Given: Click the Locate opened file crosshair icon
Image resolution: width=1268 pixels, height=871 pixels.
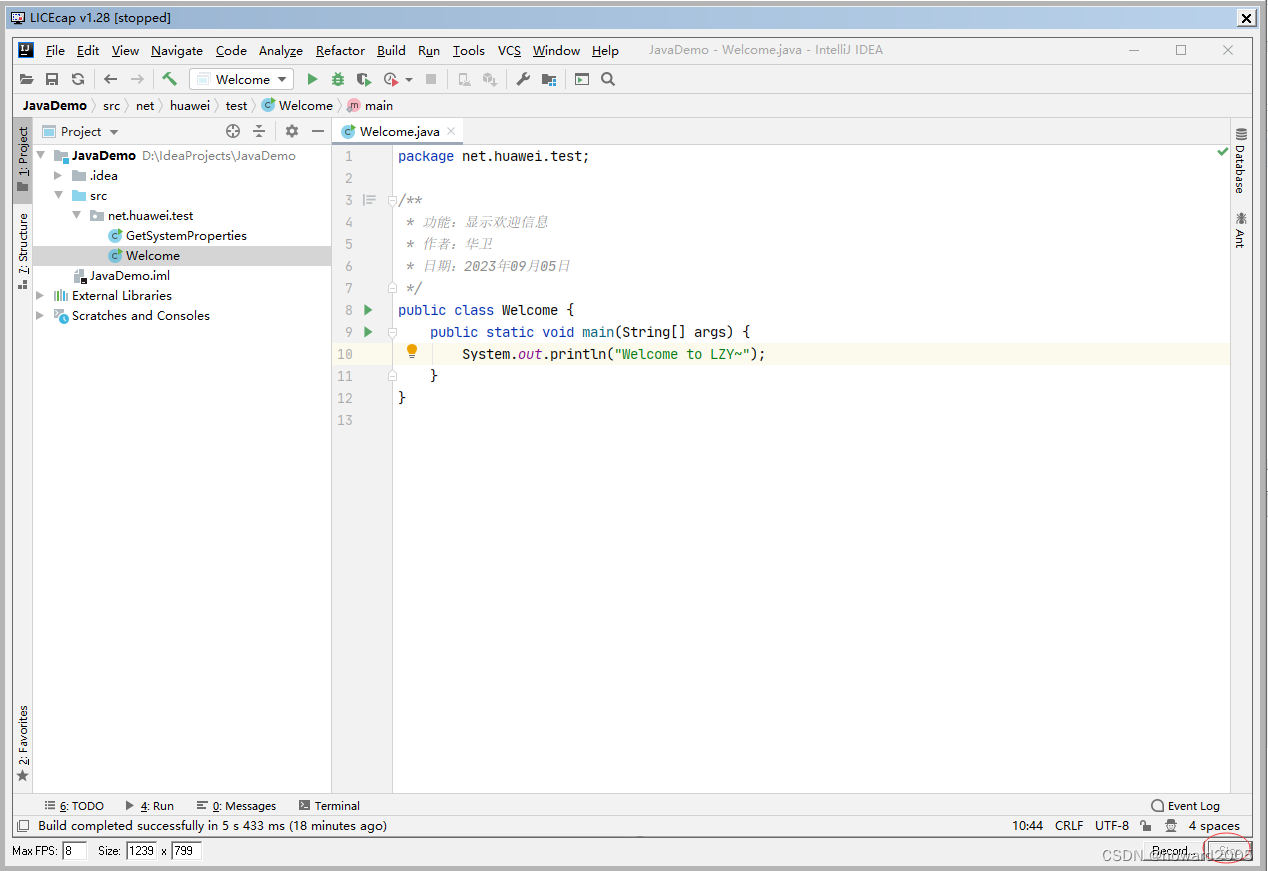Looking at the screenshot, I should click(233, 131).
